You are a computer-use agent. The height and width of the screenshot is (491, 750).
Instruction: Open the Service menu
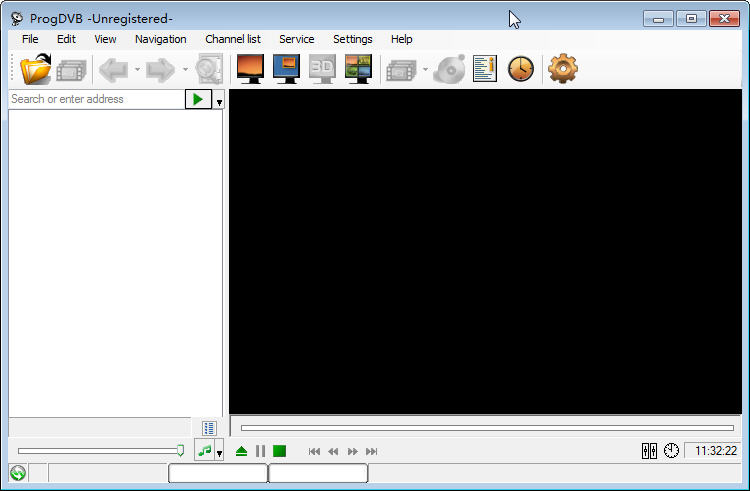(x=297, y=39)
